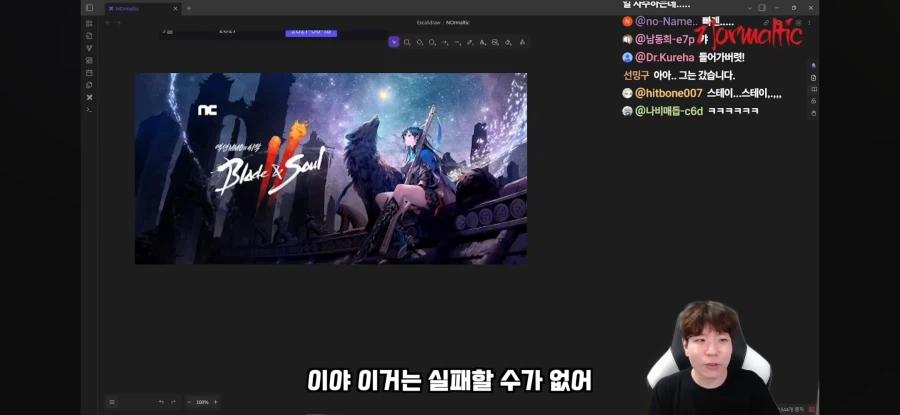The height and width of the screenshot is (415, 900).
Task: Add a new tab with plus button
Action: (x=189, y=8)
